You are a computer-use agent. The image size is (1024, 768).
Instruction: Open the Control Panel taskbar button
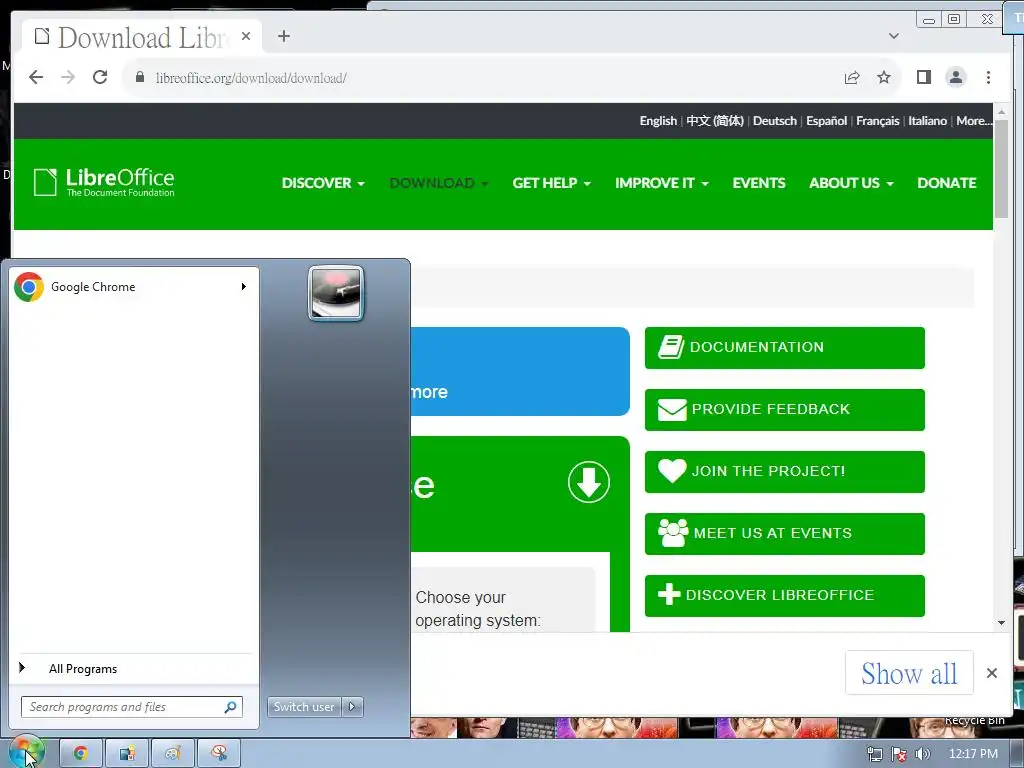tap(127, 753)
